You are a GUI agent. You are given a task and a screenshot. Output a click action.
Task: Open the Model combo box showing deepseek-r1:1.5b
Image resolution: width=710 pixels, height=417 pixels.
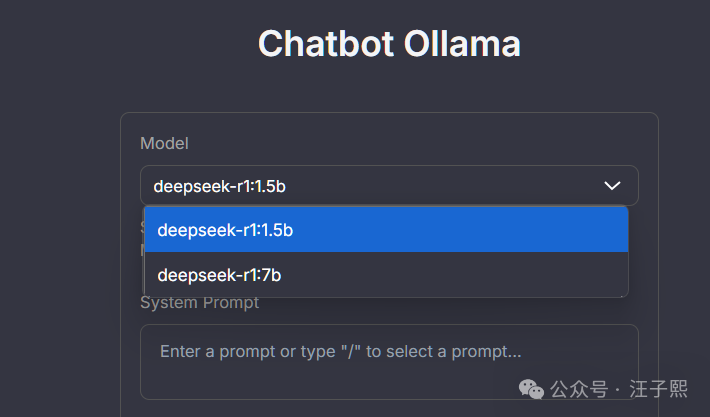click(389, 186)
